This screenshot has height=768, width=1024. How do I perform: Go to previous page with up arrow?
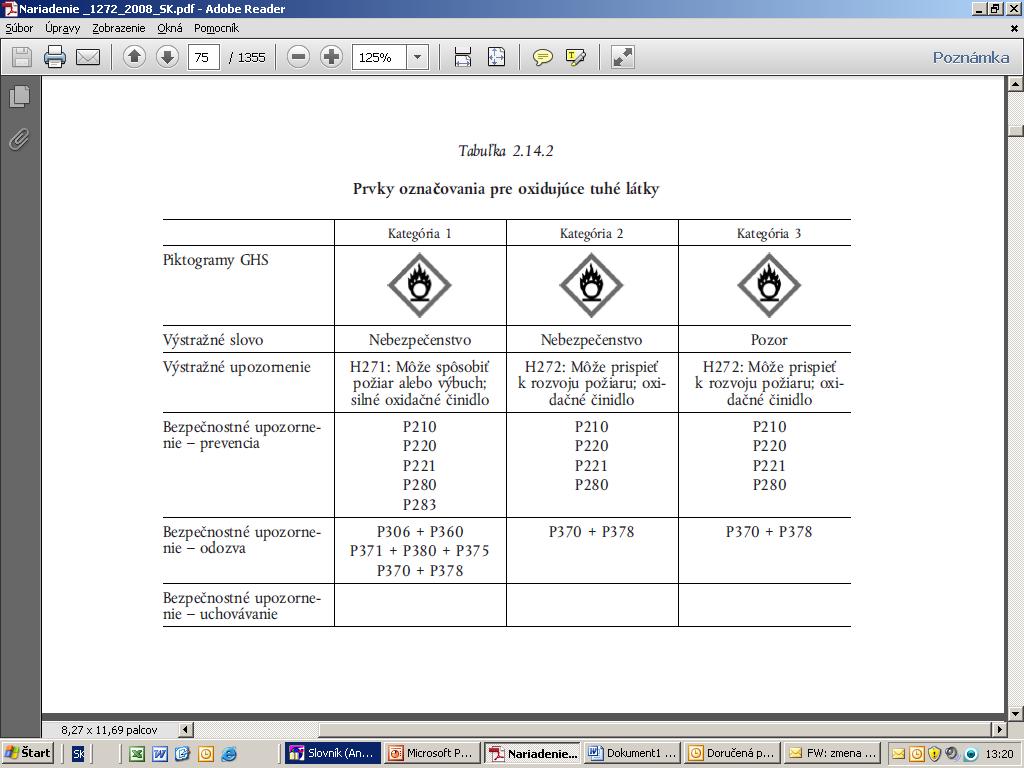pyautogui.click(x=135, y=57)
